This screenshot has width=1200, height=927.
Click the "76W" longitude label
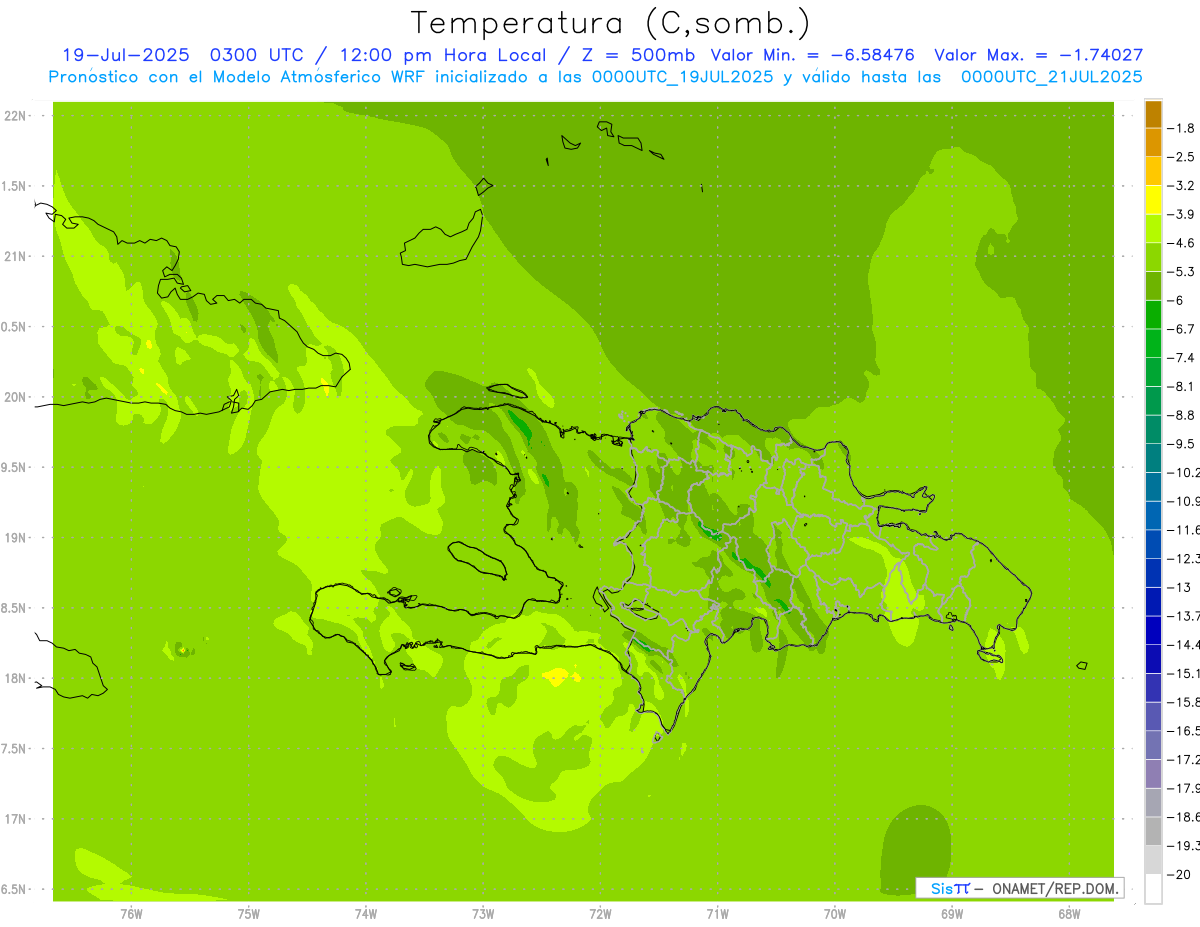click(131, 914)
